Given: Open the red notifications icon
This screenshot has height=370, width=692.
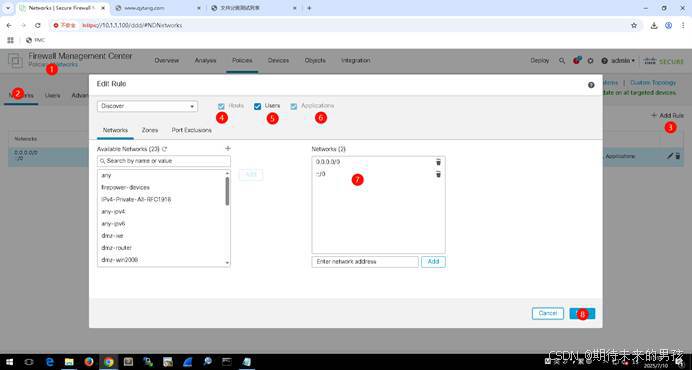Looking at the screenshot, I should tap(576, 60).
